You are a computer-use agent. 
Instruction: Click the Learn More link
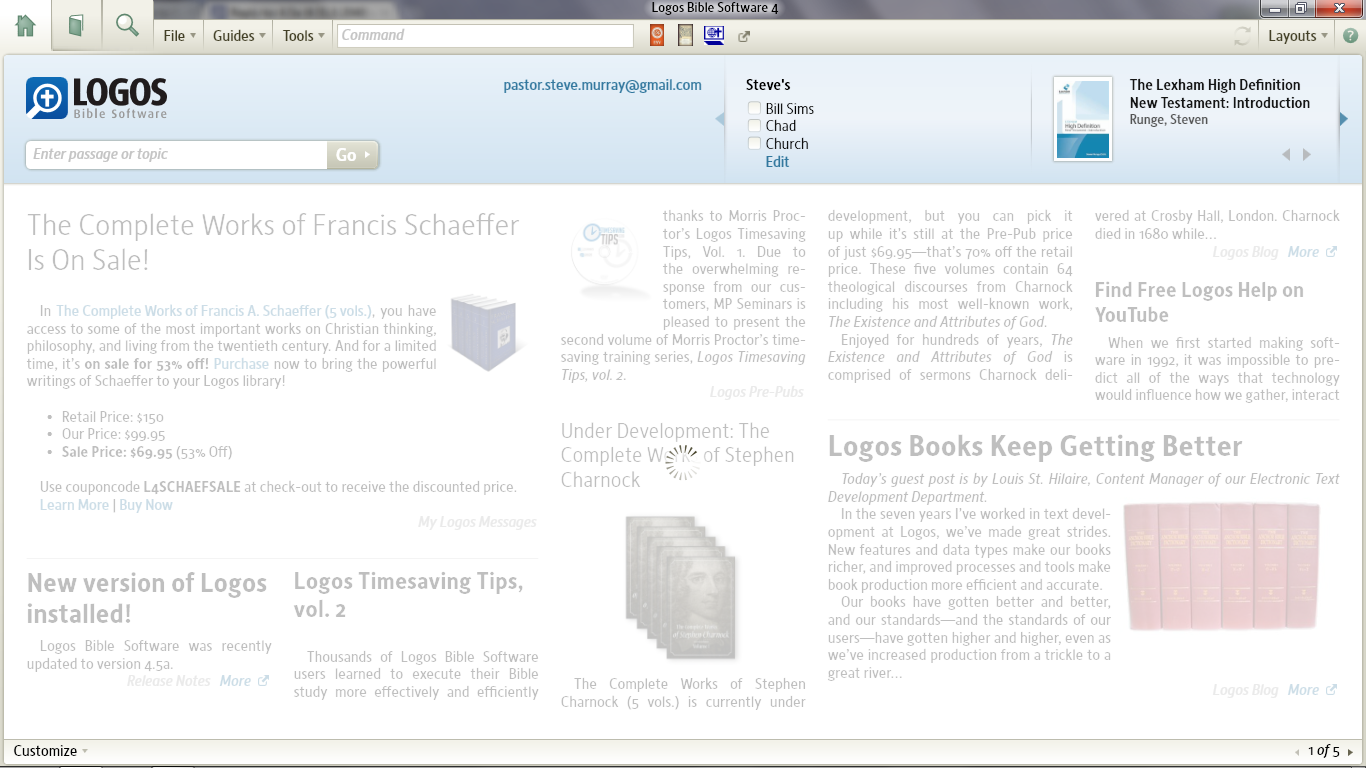pos(74,505)
